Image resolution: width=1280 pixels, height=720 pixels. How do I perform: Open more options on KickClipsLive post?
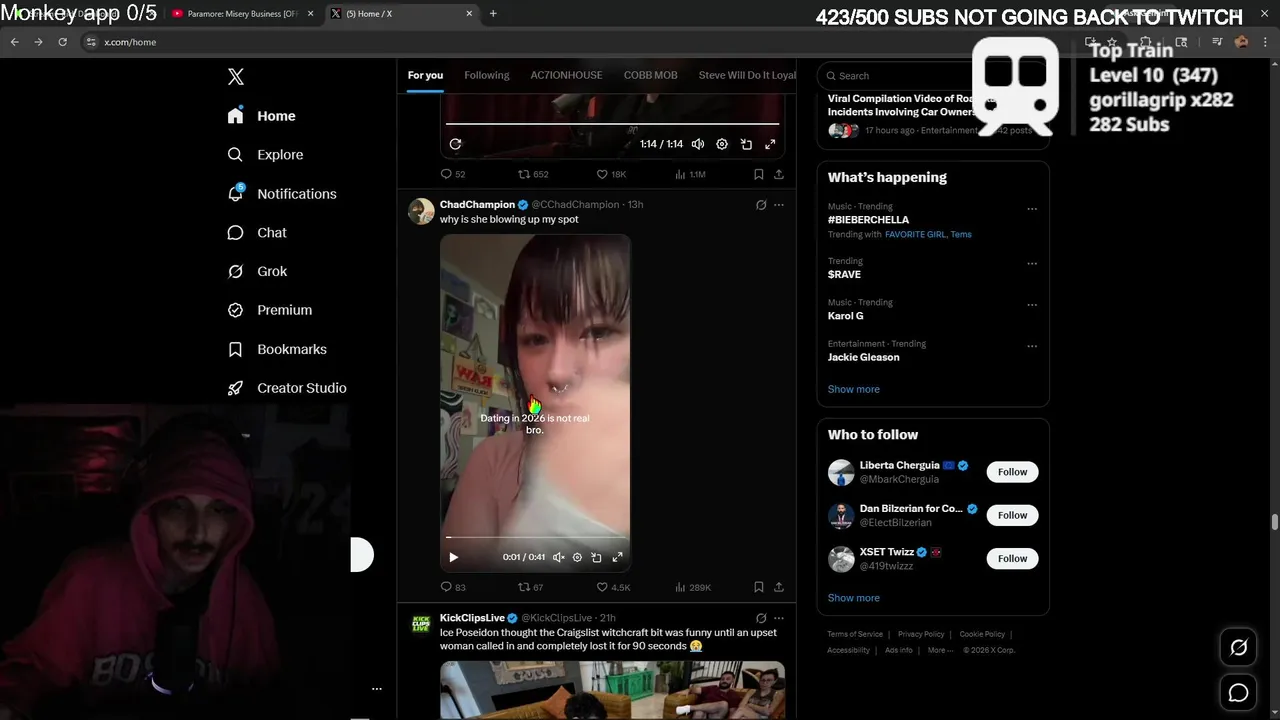[779, 618]
